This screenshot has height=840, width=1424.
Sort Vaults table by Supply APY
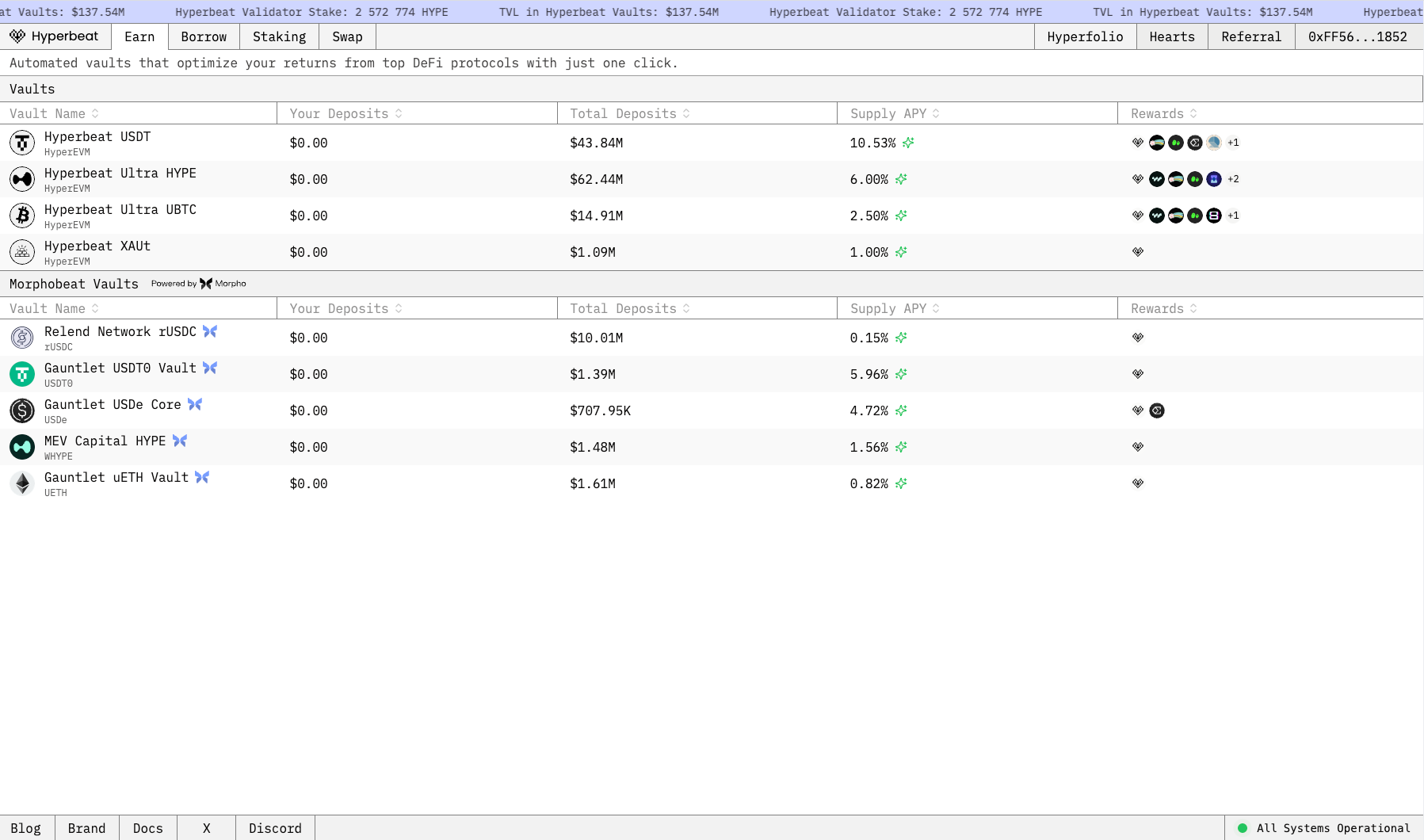pyautogui.click(x=895, y=113)
